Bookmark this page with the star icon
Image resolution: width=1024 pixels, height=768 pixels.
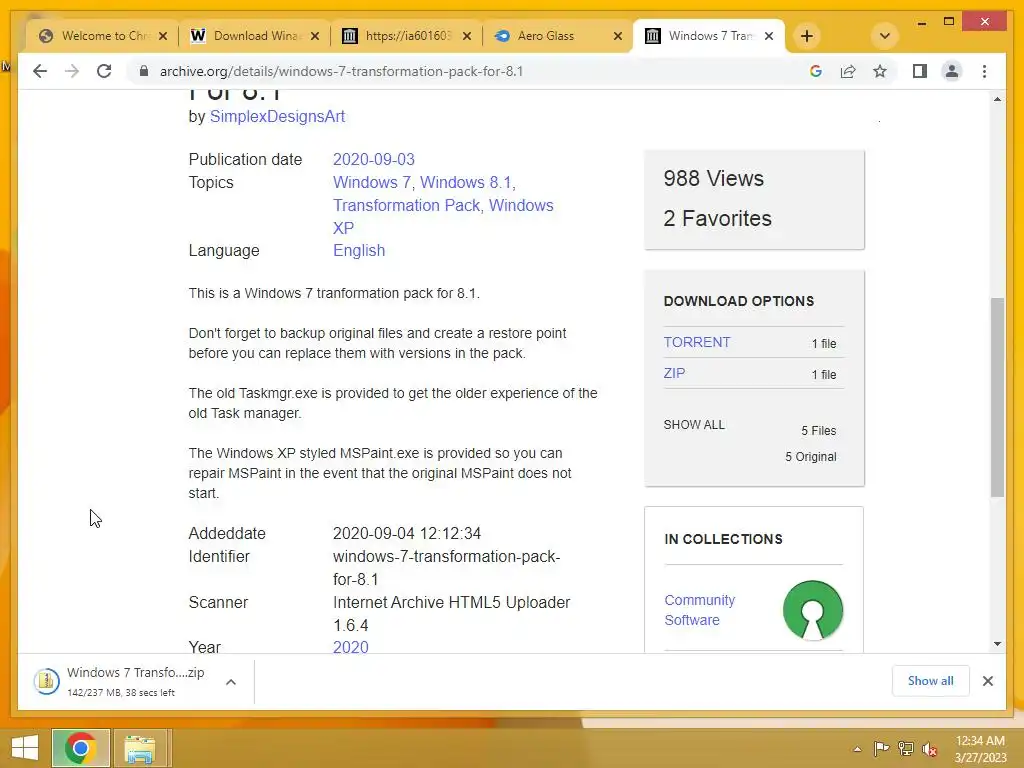880,71
